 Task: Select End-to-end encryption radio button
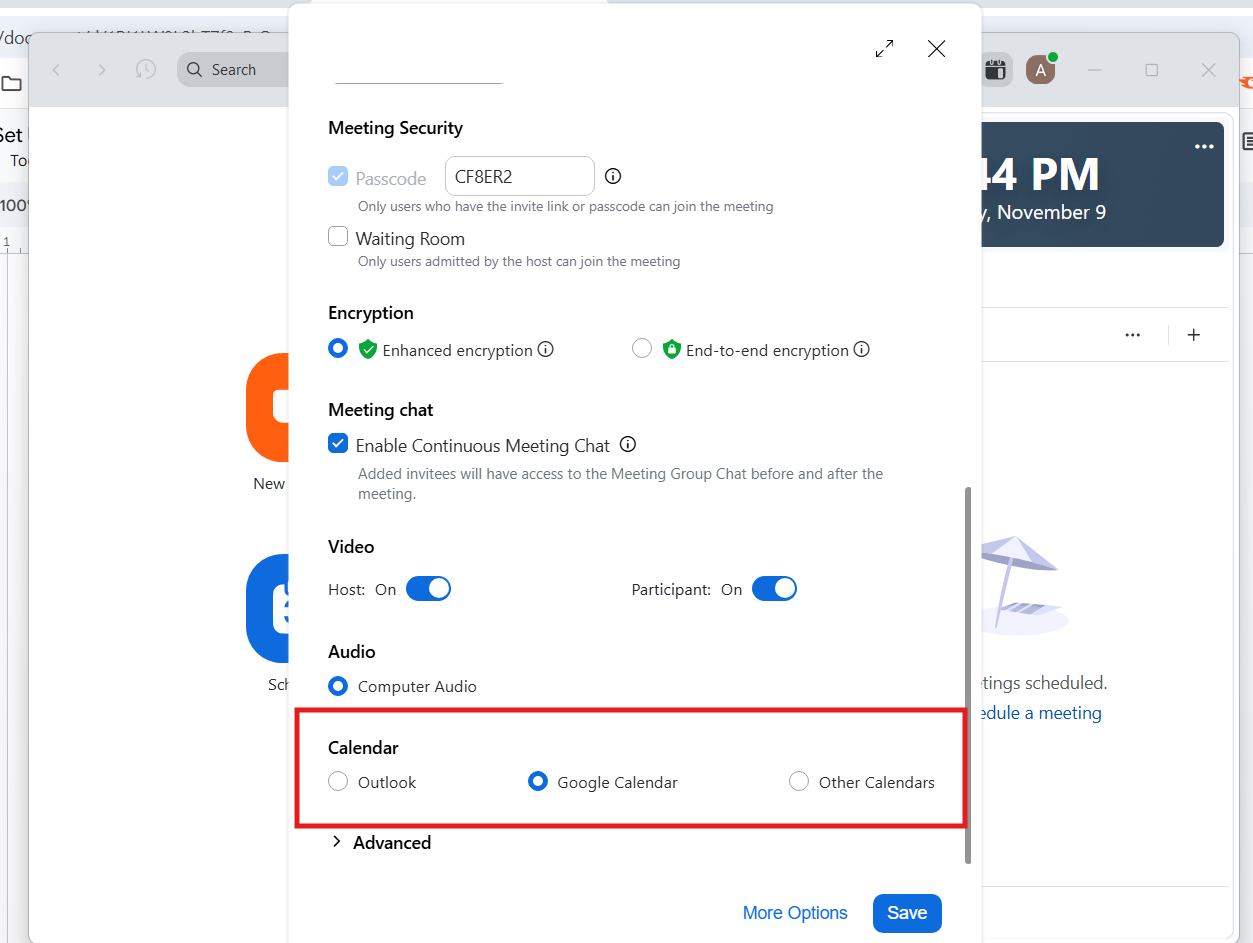(x=642, y=349)
